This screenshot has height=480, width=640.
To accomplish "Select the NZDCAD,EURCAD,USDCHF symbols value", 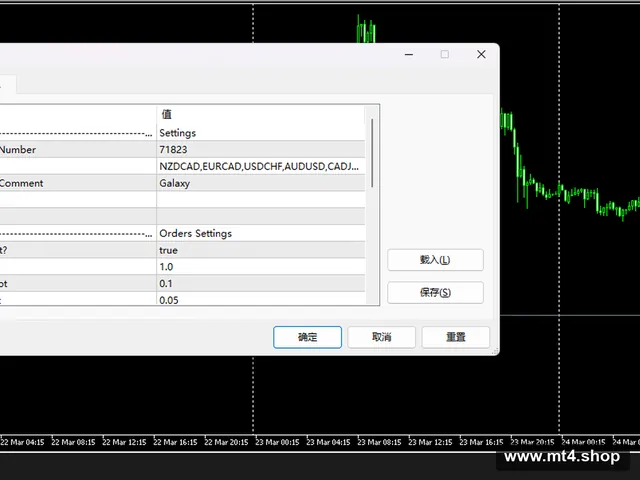I will pyautogui.click(x=260, y=166).
